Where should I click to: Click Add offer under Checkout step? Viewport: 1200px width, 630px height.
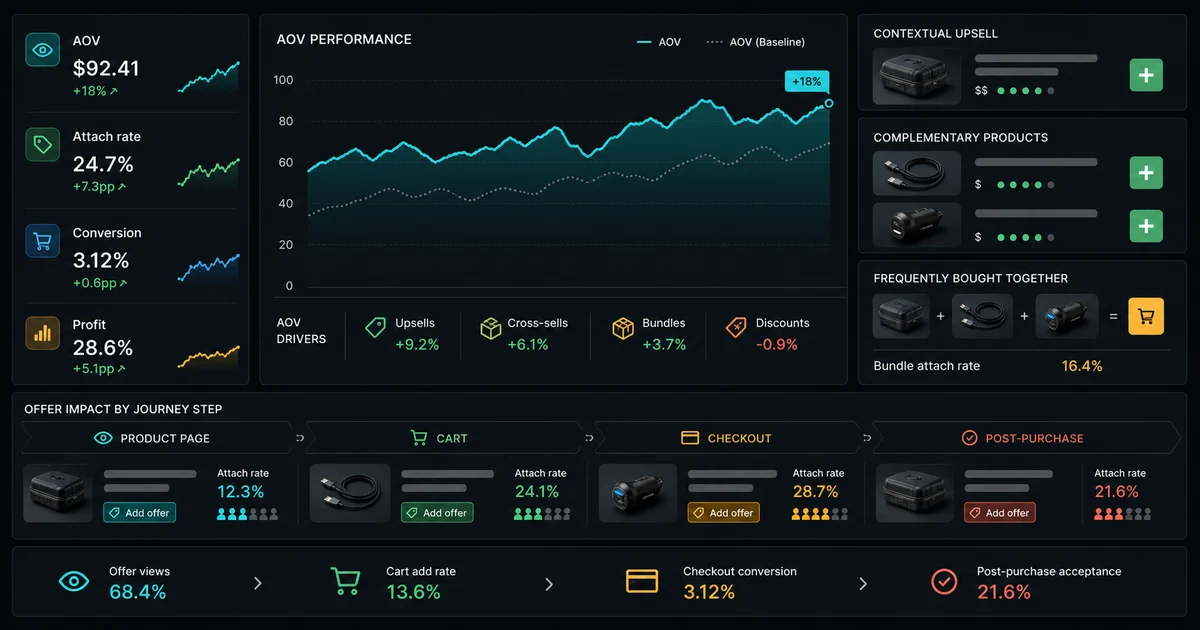tap(723, 512)
